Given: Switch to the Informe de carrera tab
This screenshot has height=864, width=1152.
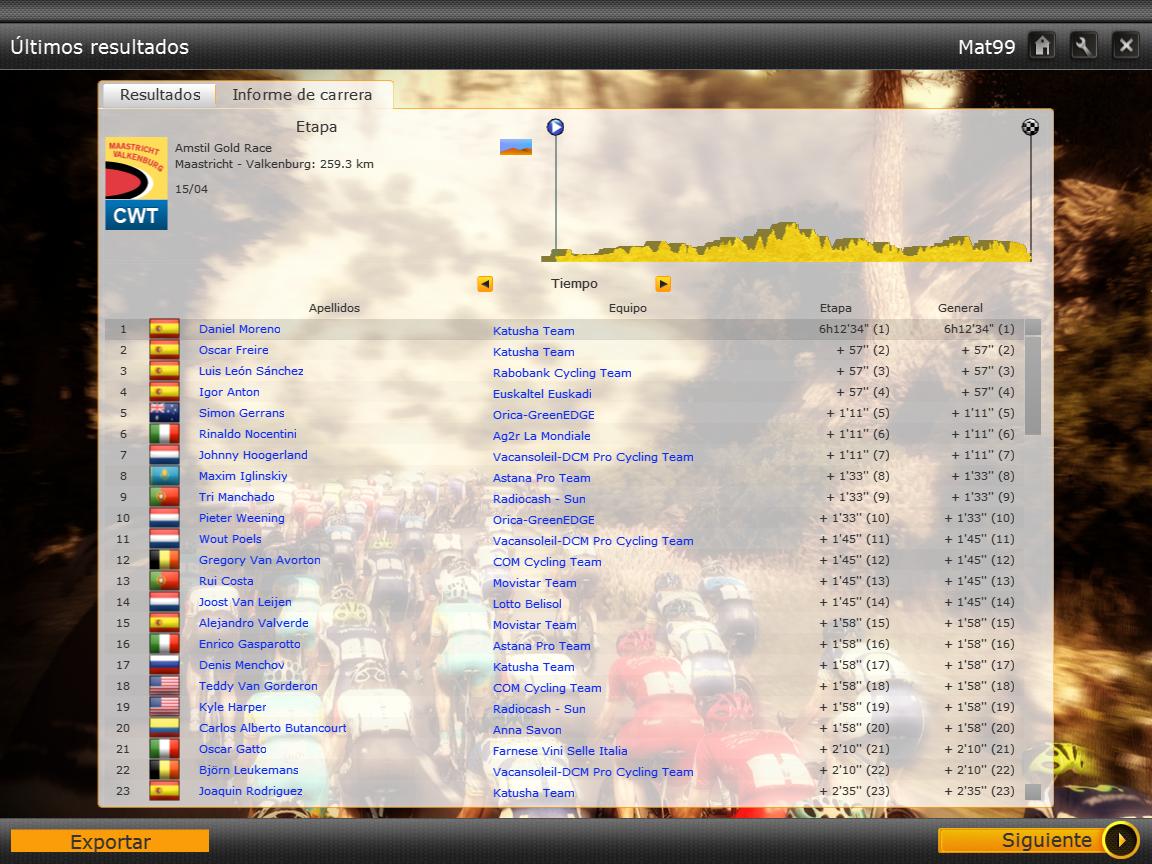Looking at the screenshot, I should point(302,95).
